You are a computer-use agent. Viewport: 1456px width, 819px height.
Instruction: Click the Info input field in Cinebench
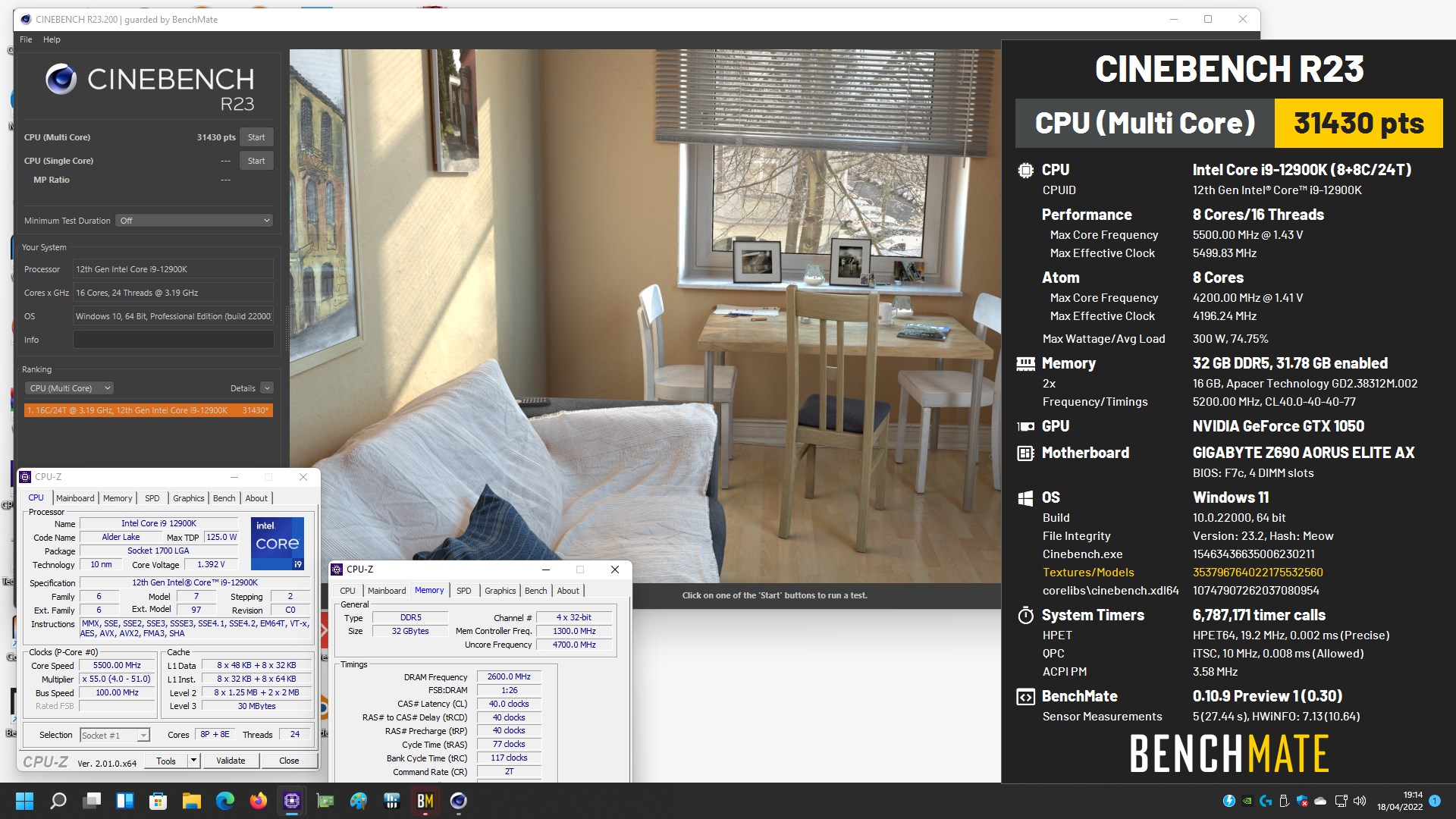click(173, 340)
